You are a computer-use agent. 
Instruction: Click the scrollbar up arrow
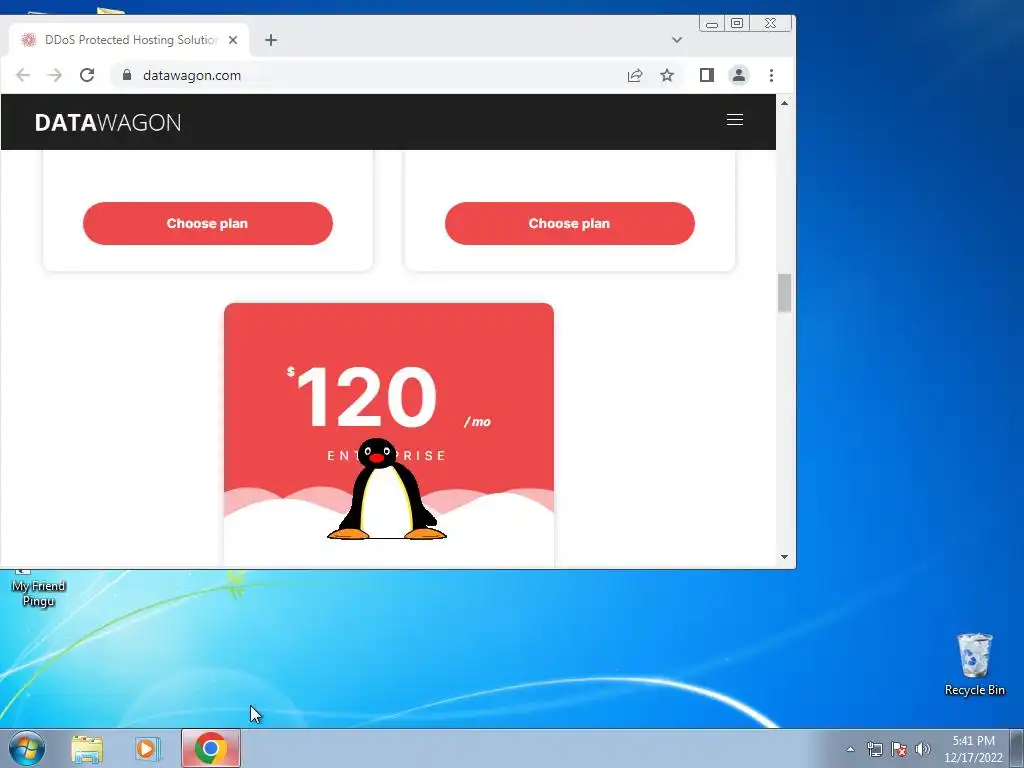(784, 103)
